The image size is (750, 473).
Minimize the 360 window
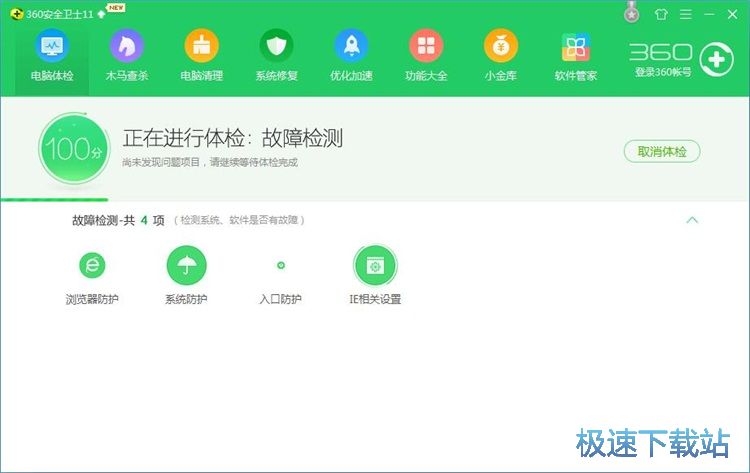pyautogui.click(x=709, y=14)
